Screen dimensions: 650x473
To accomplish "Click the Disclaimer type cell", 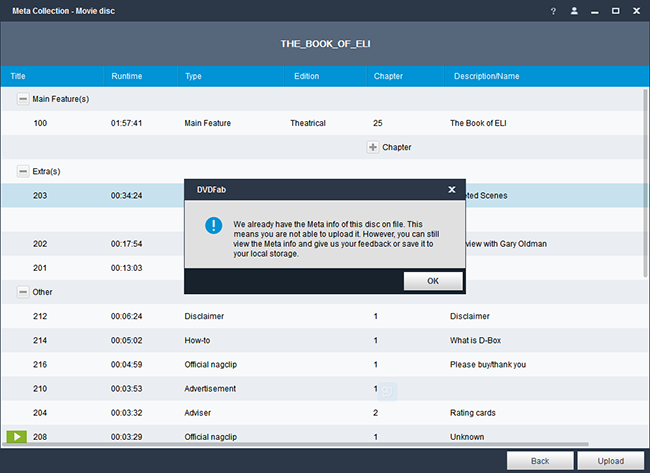I will (204, 316).
